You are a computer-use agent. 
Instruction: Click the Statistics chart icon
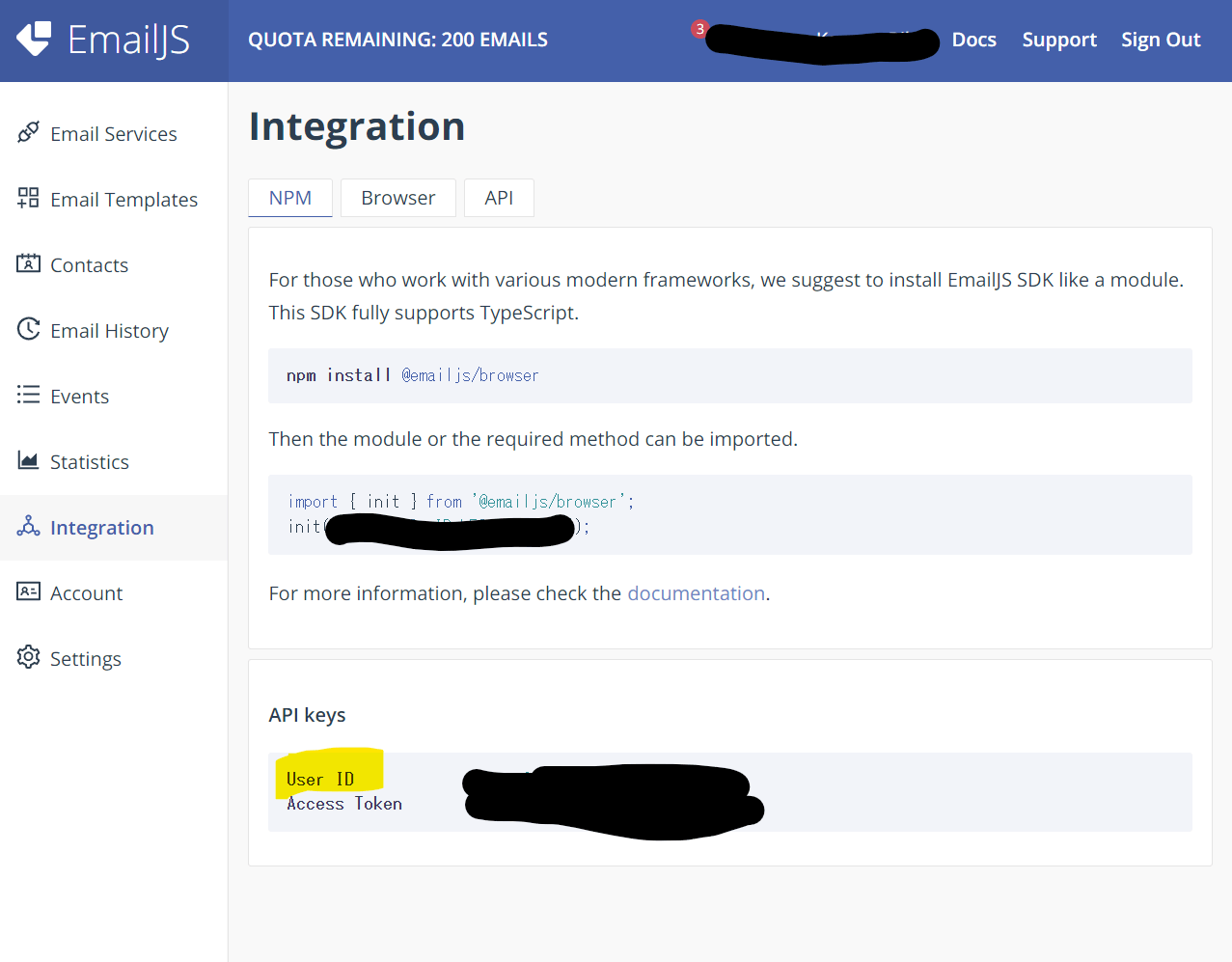click(29, 460)
